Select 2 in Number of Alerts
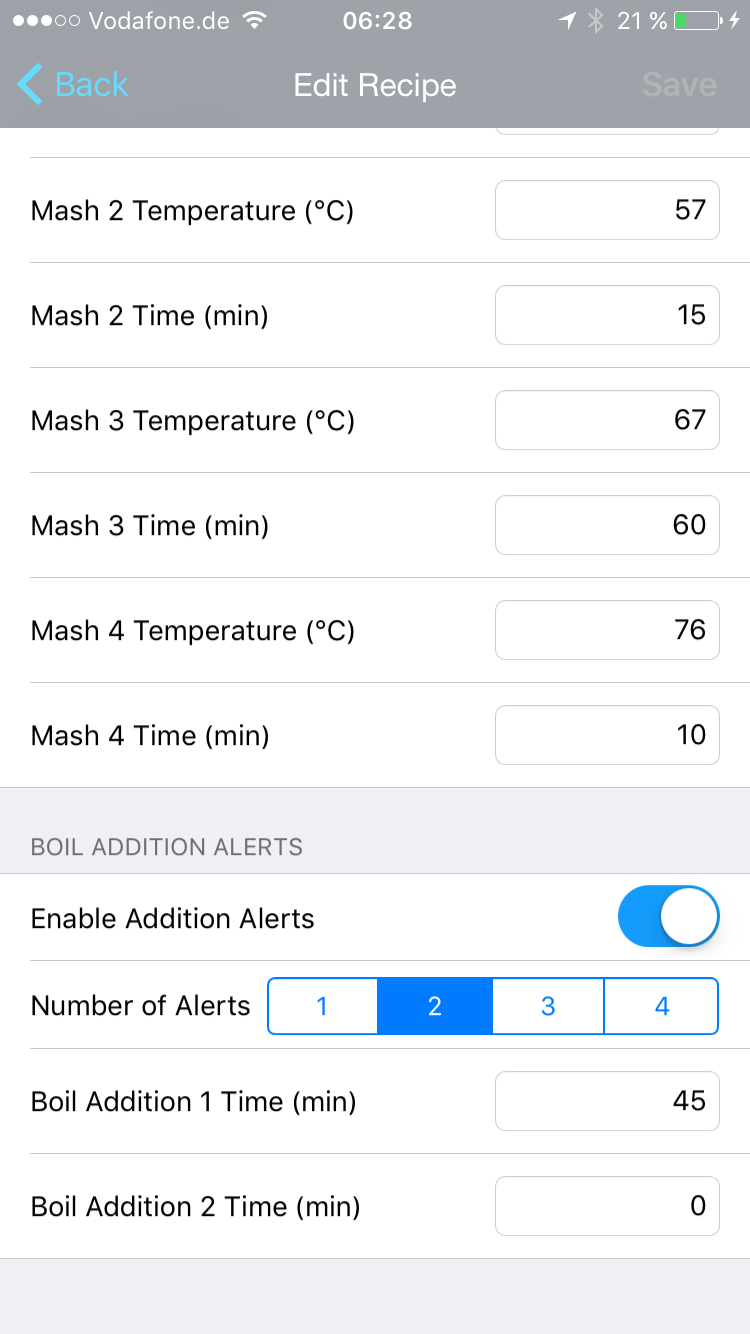 (x=435, y=1006)
